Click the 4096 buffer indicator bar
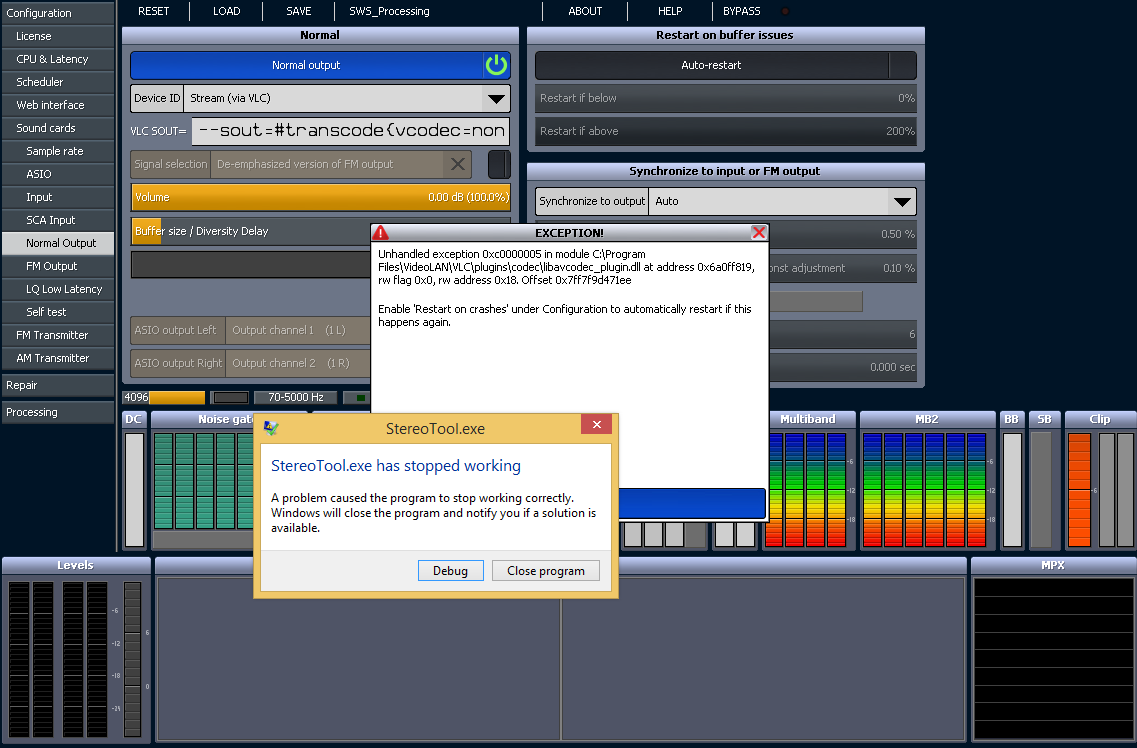The width and height of the screenshot is (1137, 748). (x=164, y=397)
